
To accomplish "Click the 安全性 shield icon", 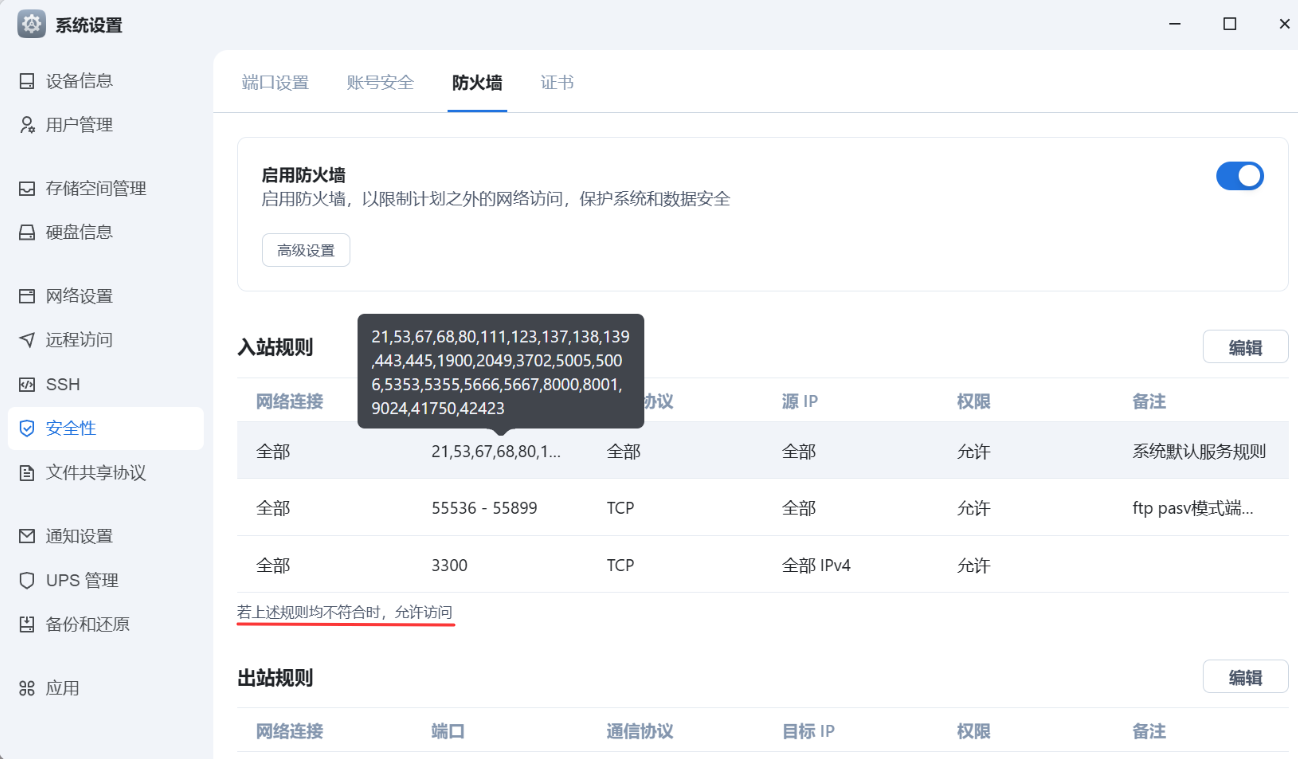I will pyautogui.click(x=27, y=428).
